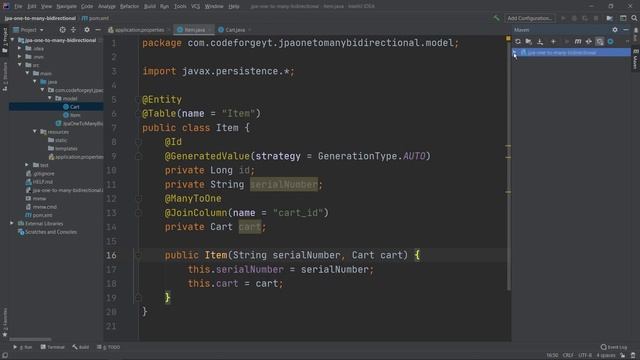The height and width of the screenshot is (360, 640).
Task: Click the Debug bug icon in toolbar
Action: coord(574,18)
